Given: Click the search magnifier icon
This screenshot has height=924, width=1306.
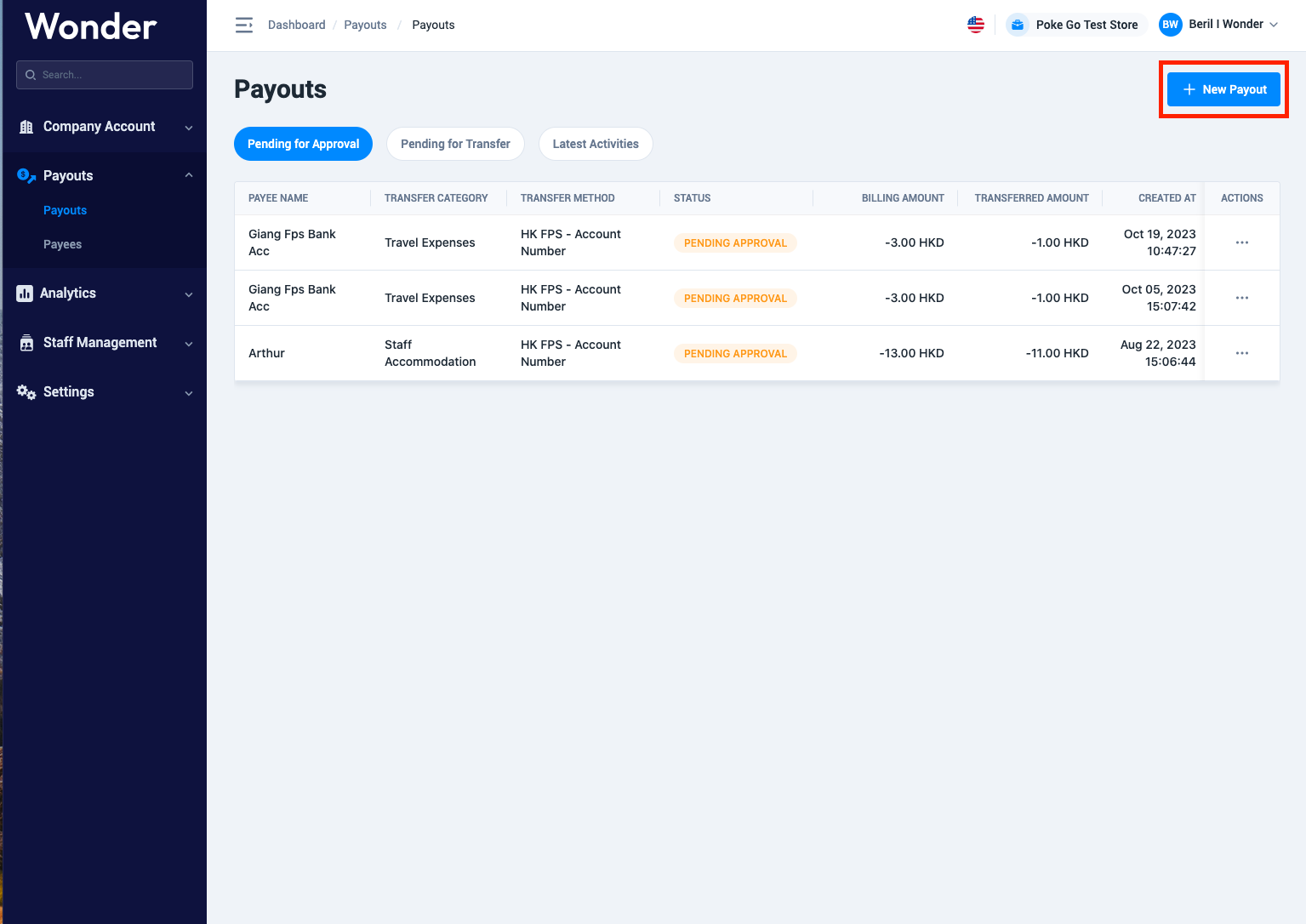Looking at the screenshot, I should [x=31, y=75].
